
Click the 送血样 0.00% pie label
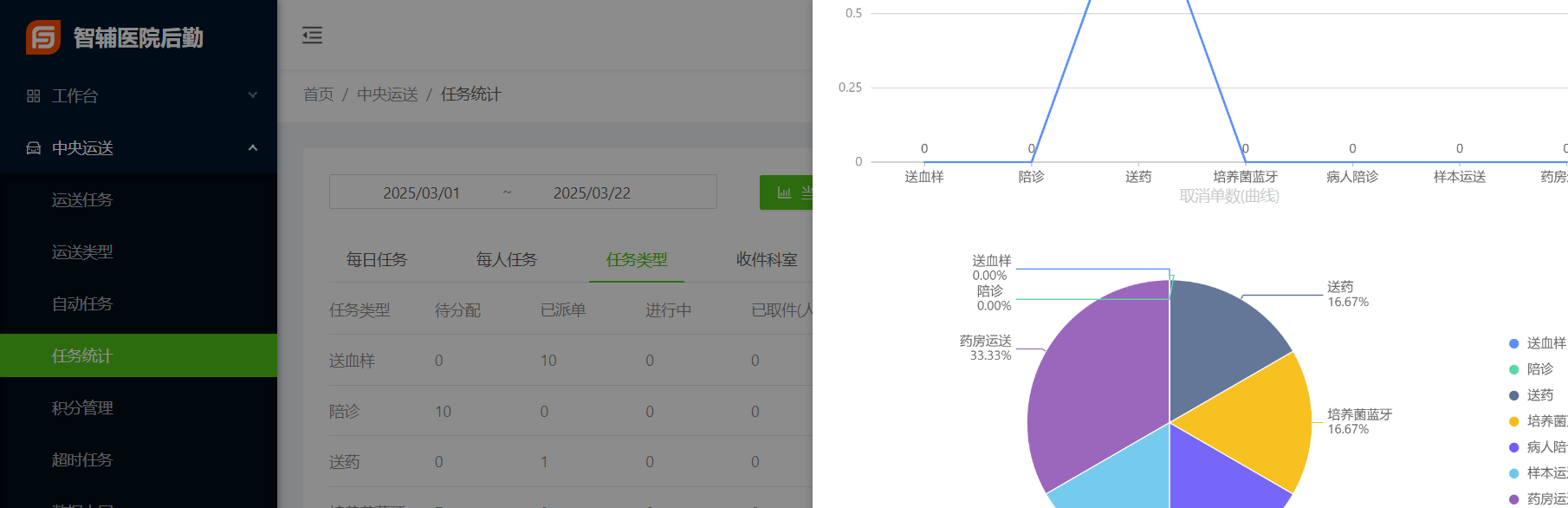(991, 268)
